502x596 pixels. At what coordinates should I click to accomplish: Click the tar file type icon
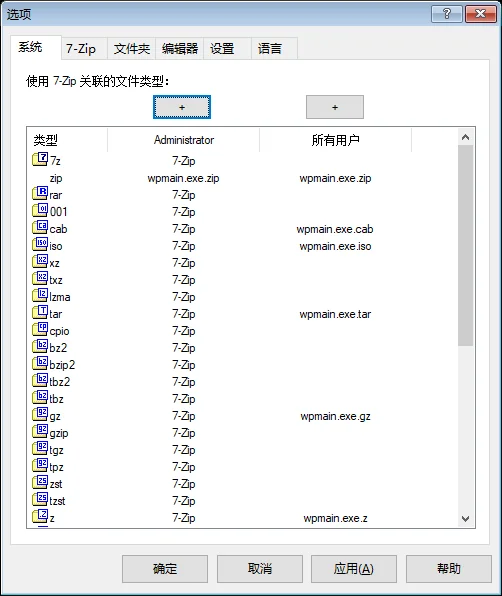tap(40, 312)
